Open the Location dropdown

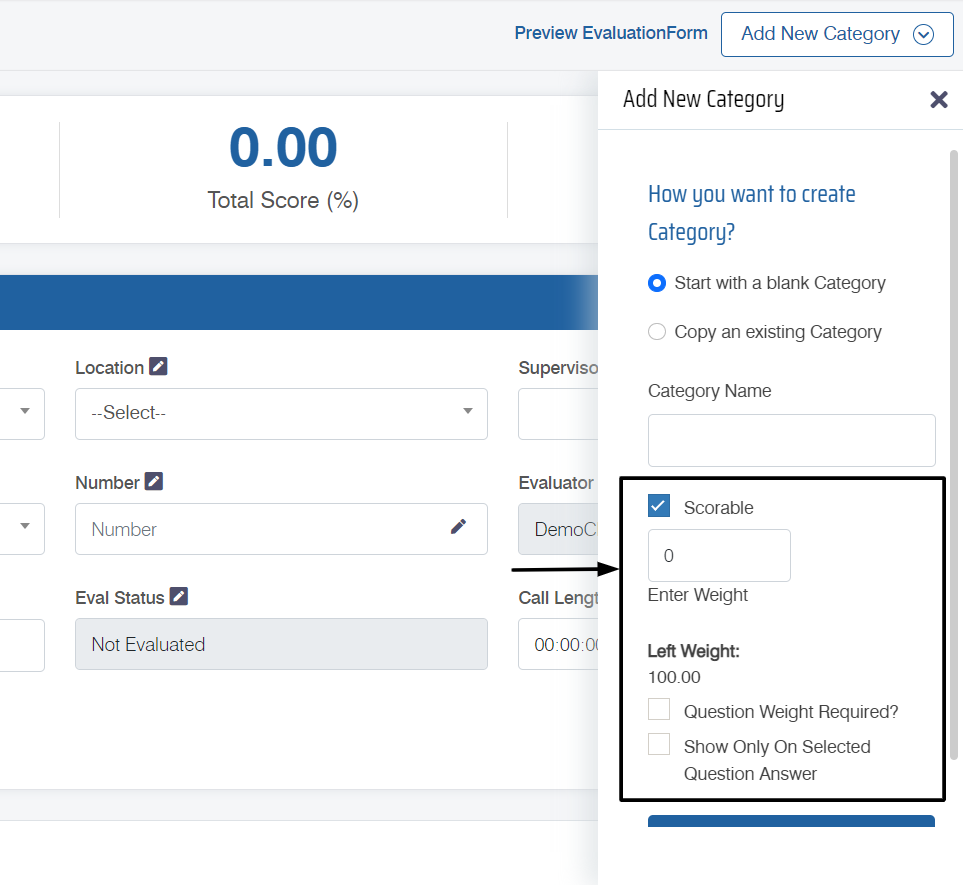281,413
